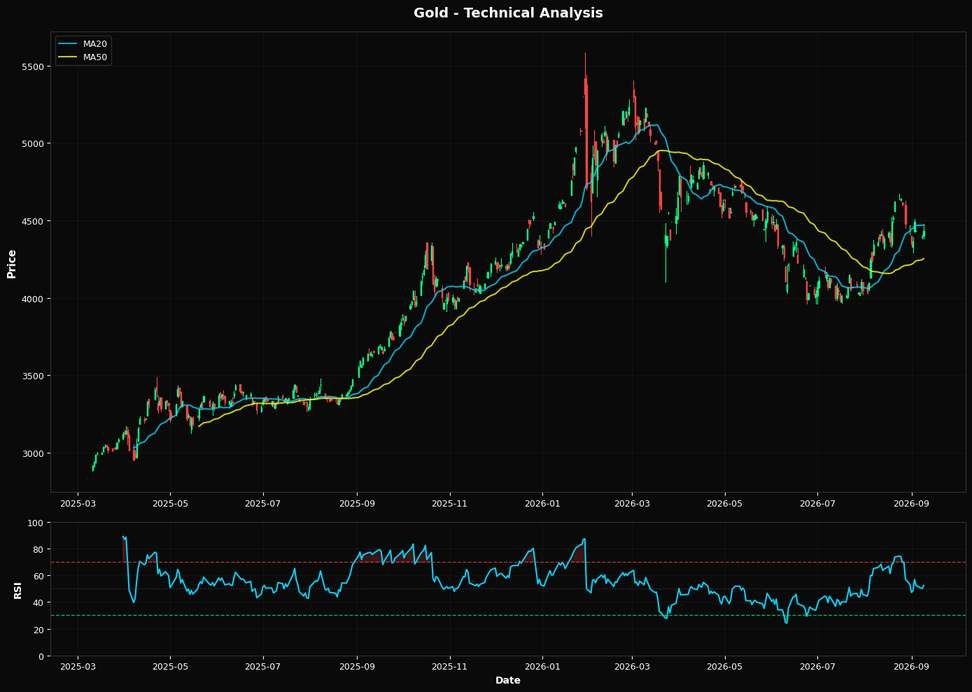
Task: Click 2026-07 date under the RSI chart
Action: click(x=818, y=668)
